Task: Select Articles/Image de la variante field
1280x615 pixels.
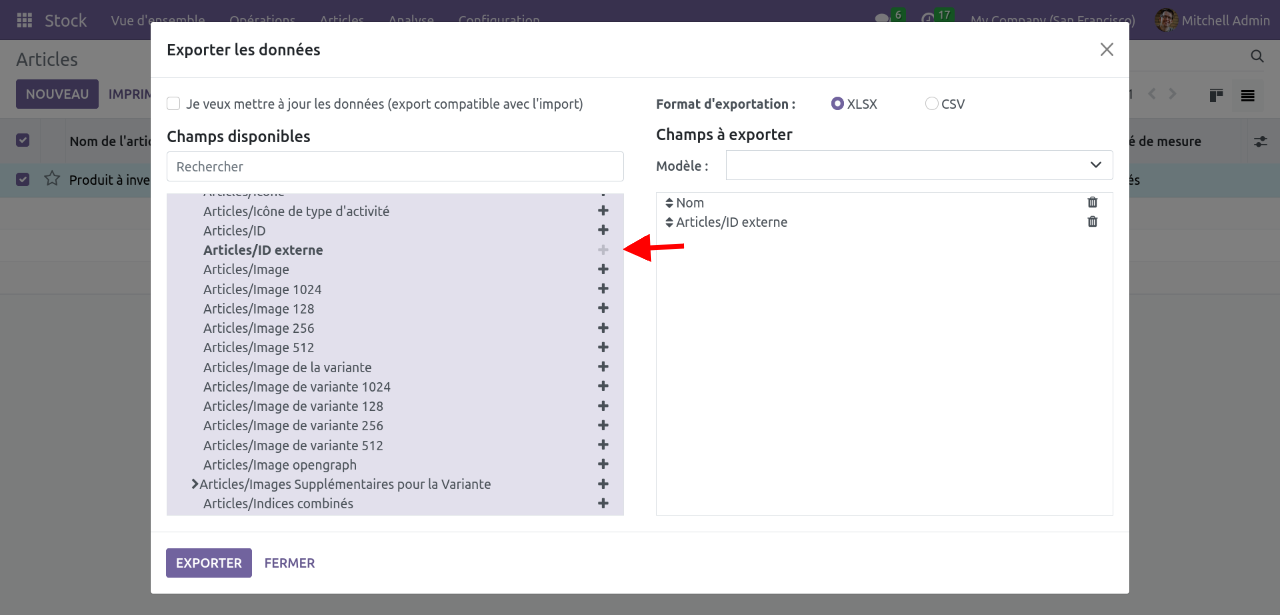Action: (287, 367)
